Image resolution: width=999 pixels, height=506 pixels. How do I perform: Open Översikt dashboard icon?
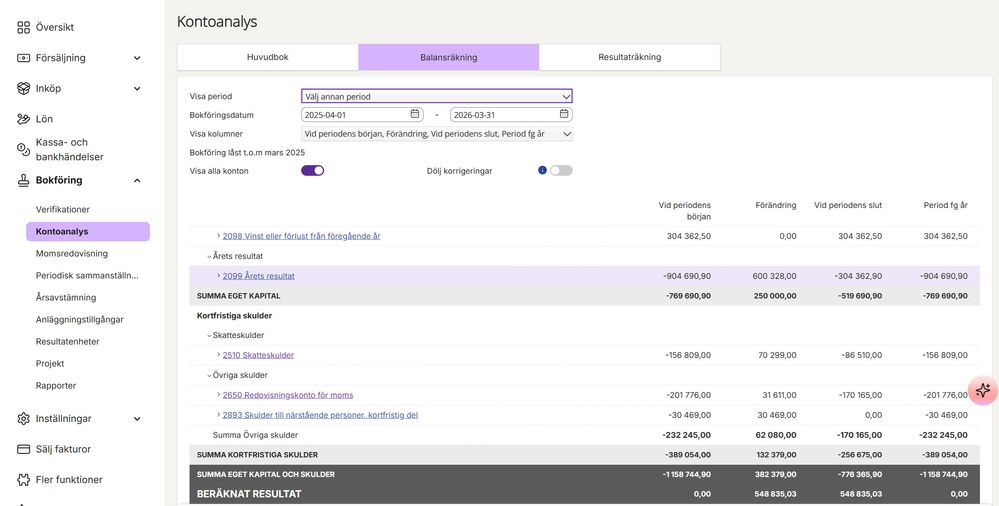24,27
